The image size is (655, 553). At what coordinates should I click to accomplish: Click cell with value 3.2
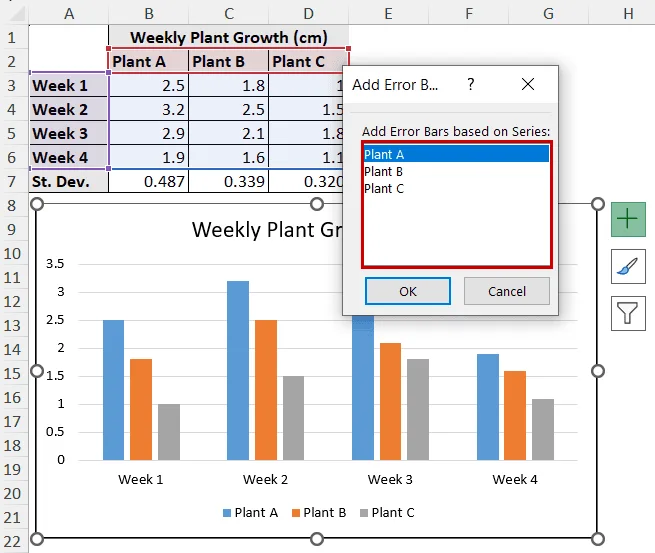149,109
